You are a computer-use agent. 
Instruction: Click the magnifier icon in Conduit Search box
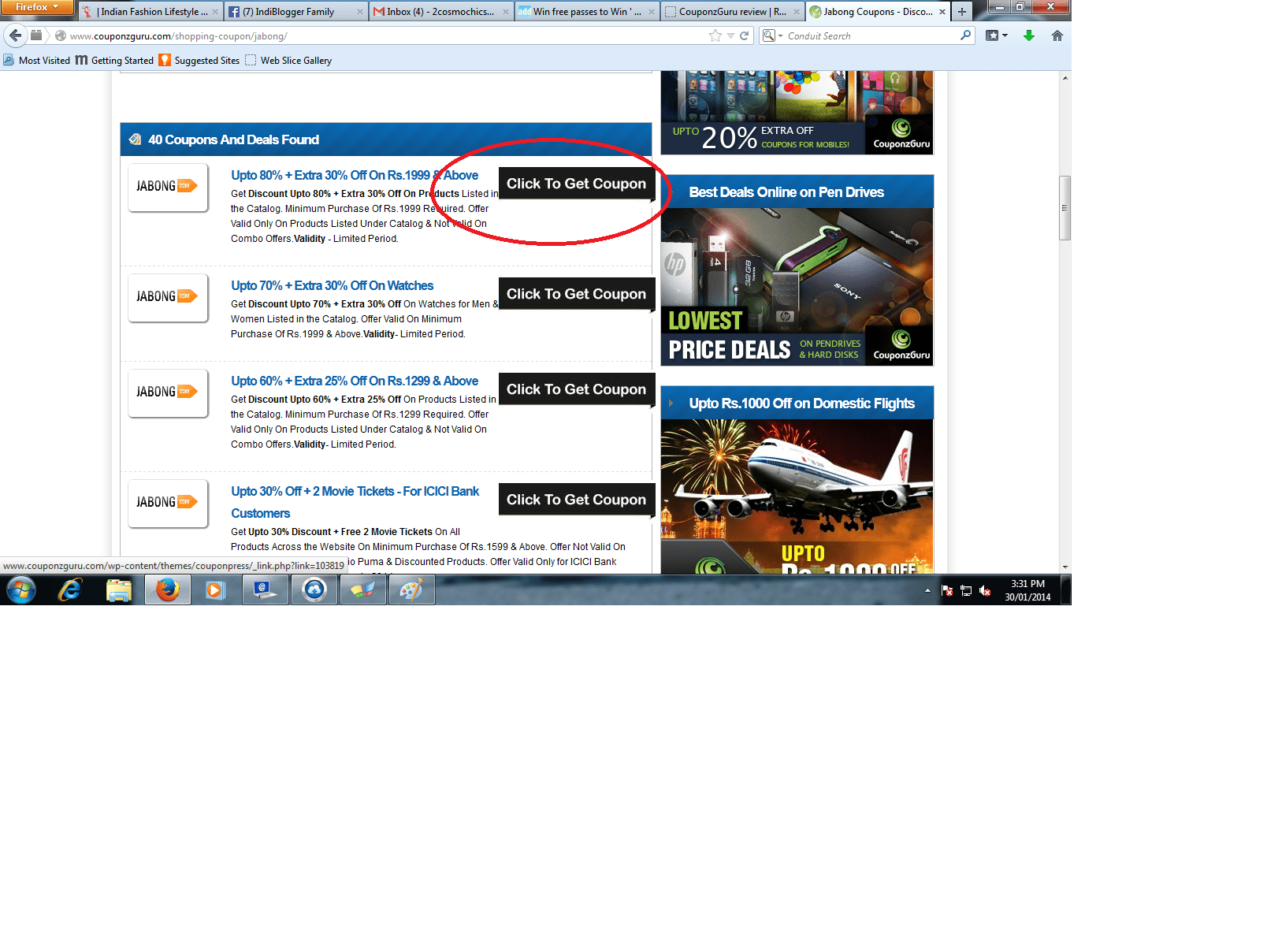tap(965, 35)
